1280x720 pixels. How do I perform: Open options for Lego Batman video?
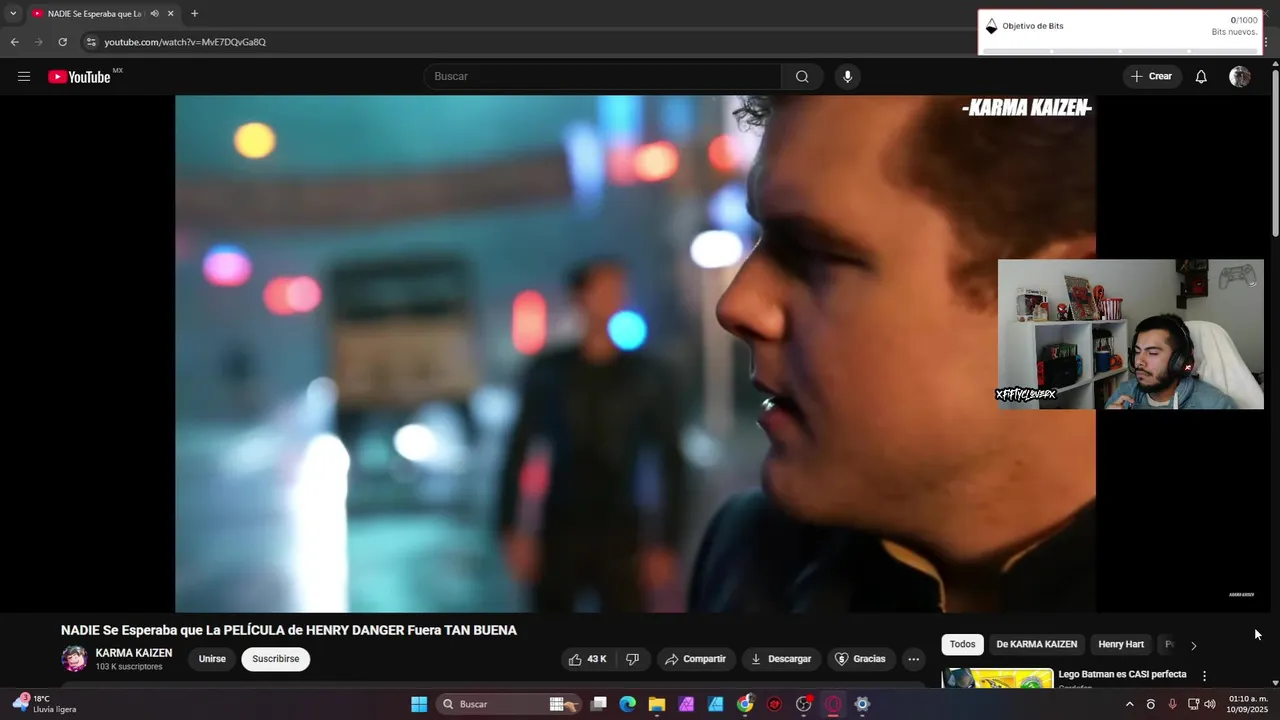point(1204,676)
